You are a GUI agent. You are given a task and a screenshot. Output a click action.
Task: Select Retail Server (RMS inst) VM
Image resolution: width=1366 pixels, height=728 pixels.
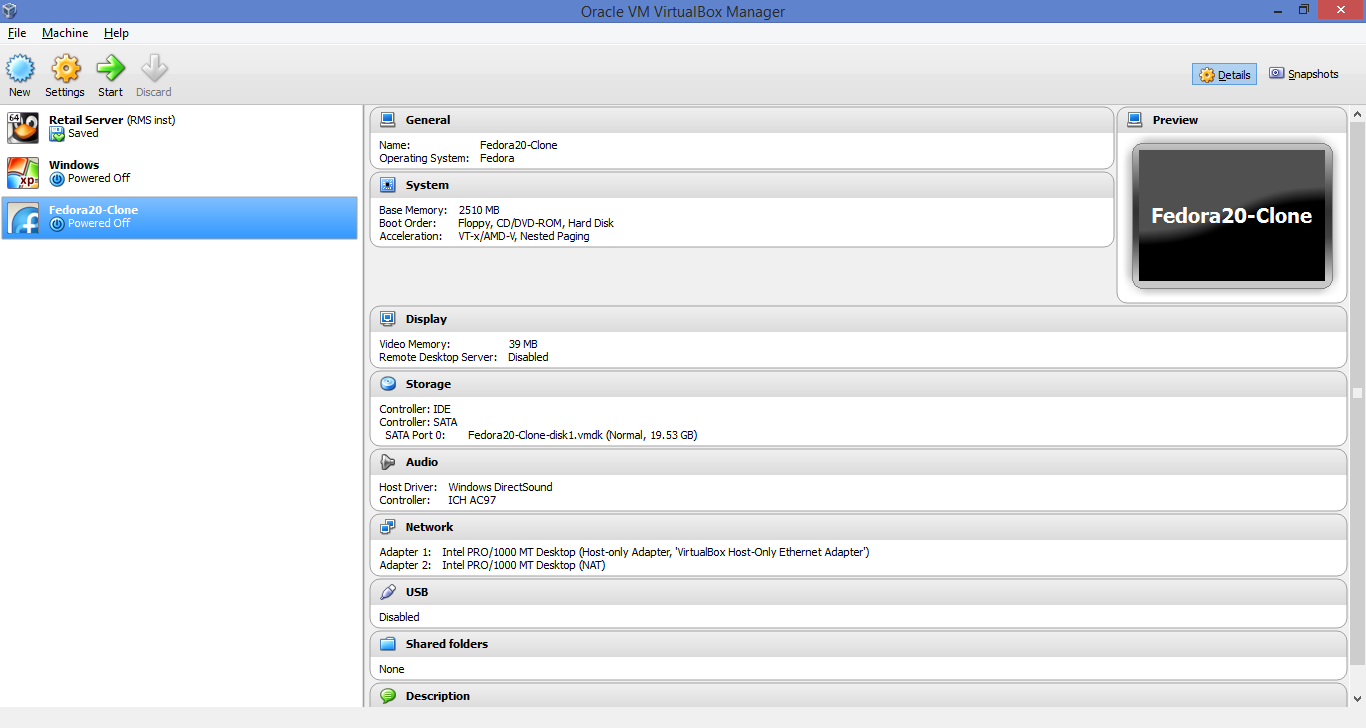(179, 127)
